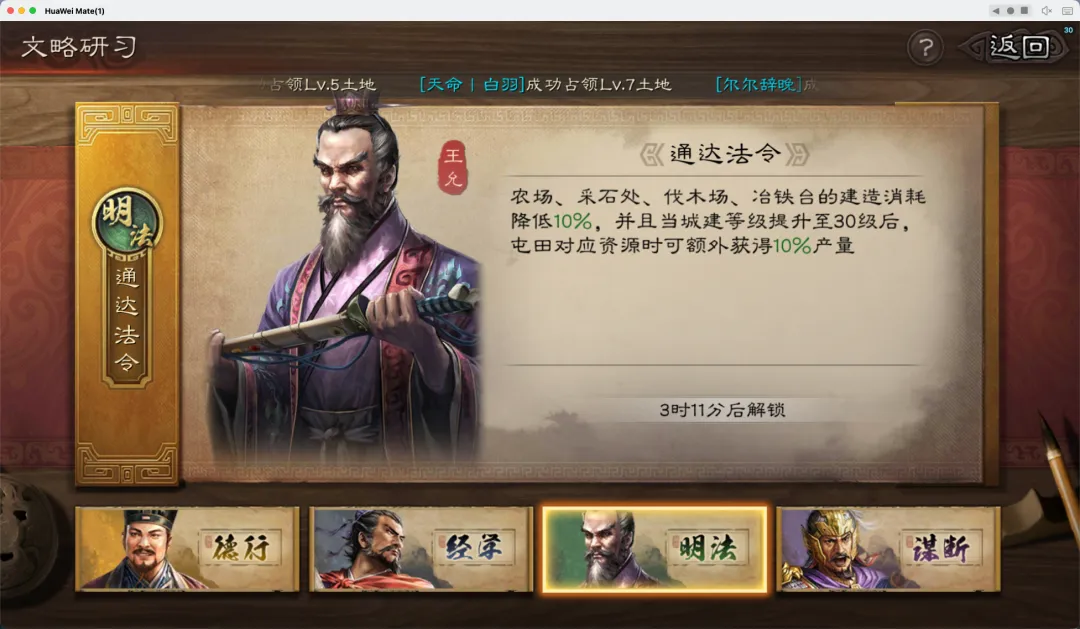Click the [天命|白羽] announcement link

(x=472, y=84)
